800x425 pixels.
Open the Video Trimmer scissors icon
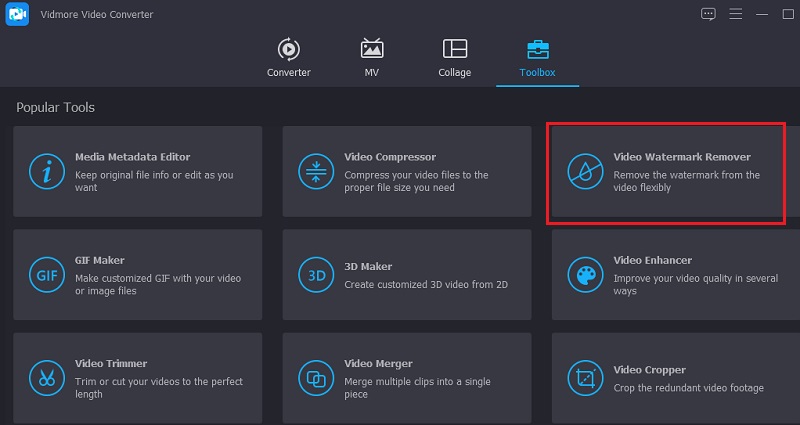[46, 379]
